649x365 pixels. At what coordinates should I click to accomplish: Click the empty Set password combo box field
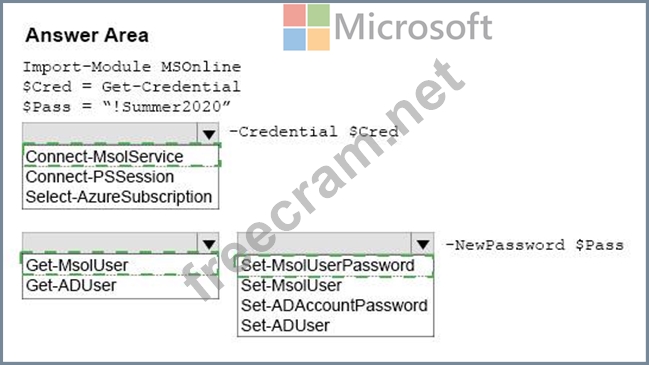click(324, 243)
